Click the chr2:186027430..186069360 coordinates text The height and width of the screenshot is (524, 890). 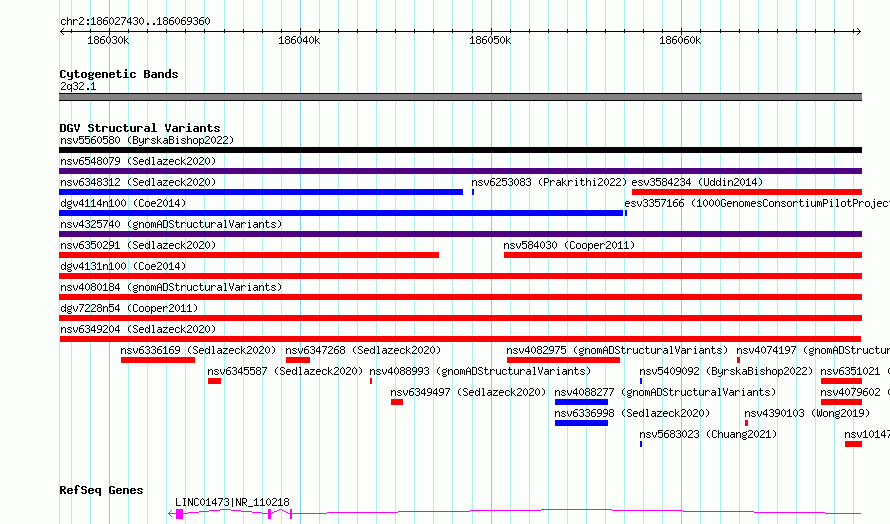click(135, 22)
